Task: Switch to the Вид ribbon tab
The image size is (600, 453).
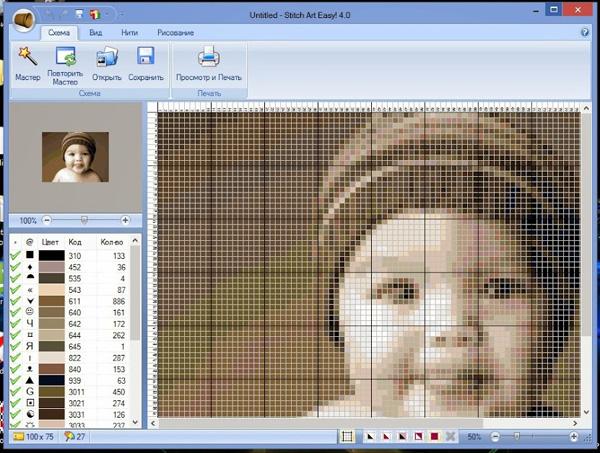Action: [96, 32]
